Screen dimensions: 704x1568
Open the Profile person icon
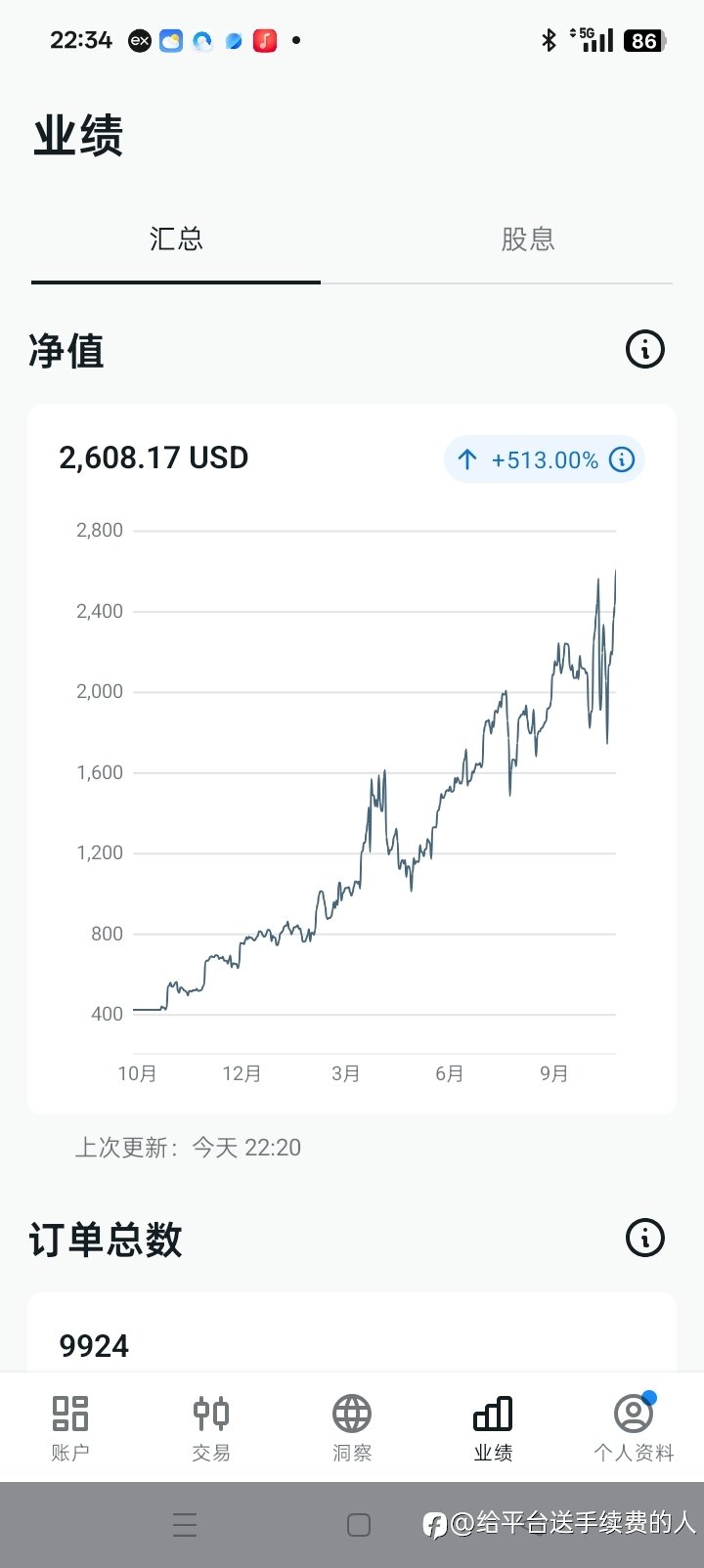pos(634,1415)
